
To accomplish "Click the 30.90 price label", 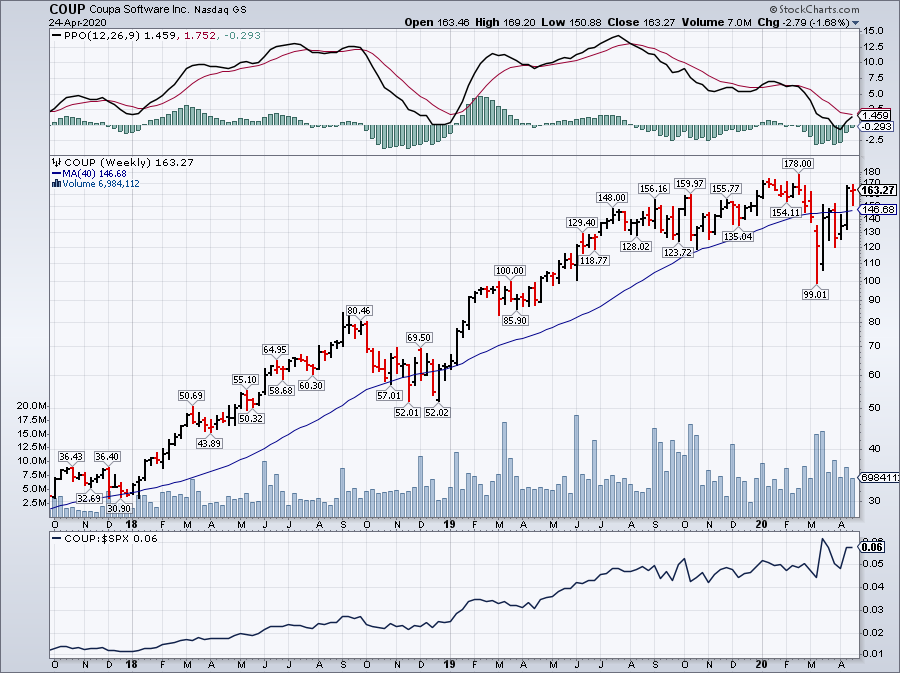I will click(x=119, y=508).
